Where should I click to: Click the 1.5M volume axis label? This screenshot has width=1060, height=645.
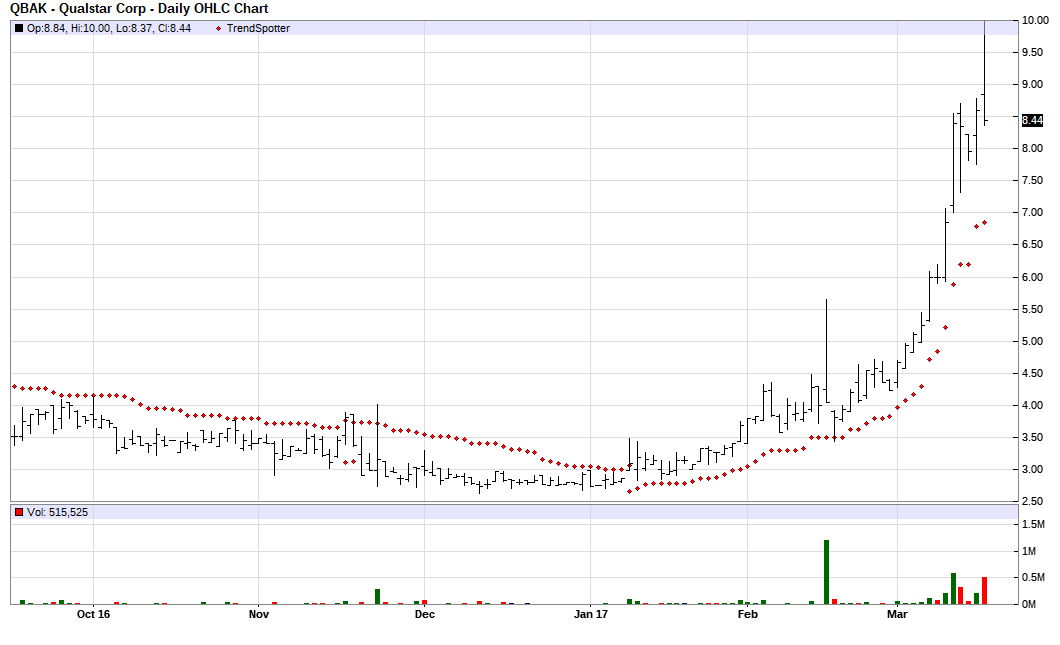point(1033,525)
